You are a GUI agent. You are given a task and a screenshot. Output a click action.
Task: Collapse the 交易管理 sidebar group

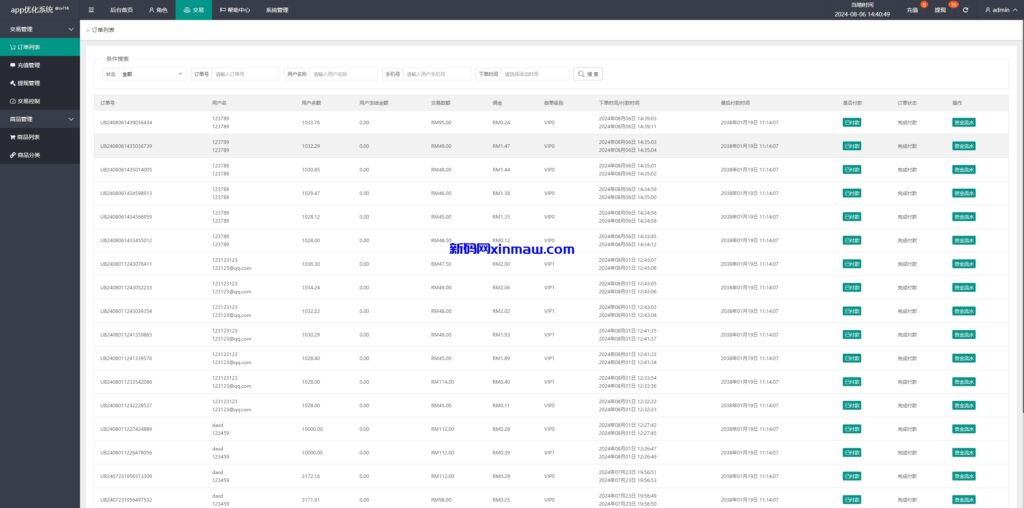[40, 29]
